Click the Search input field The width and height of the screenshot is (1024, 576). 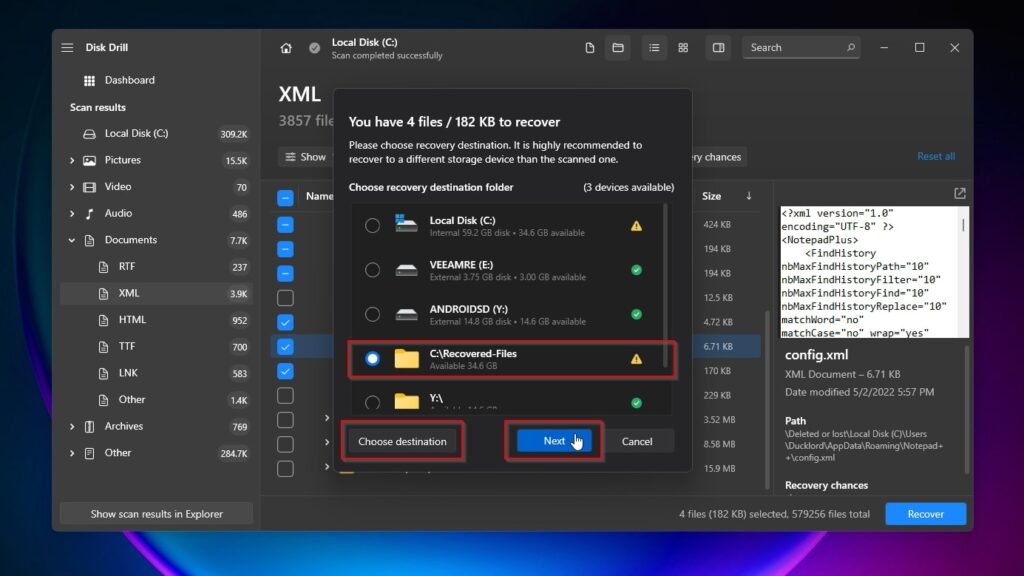click(x=801, y=48)
